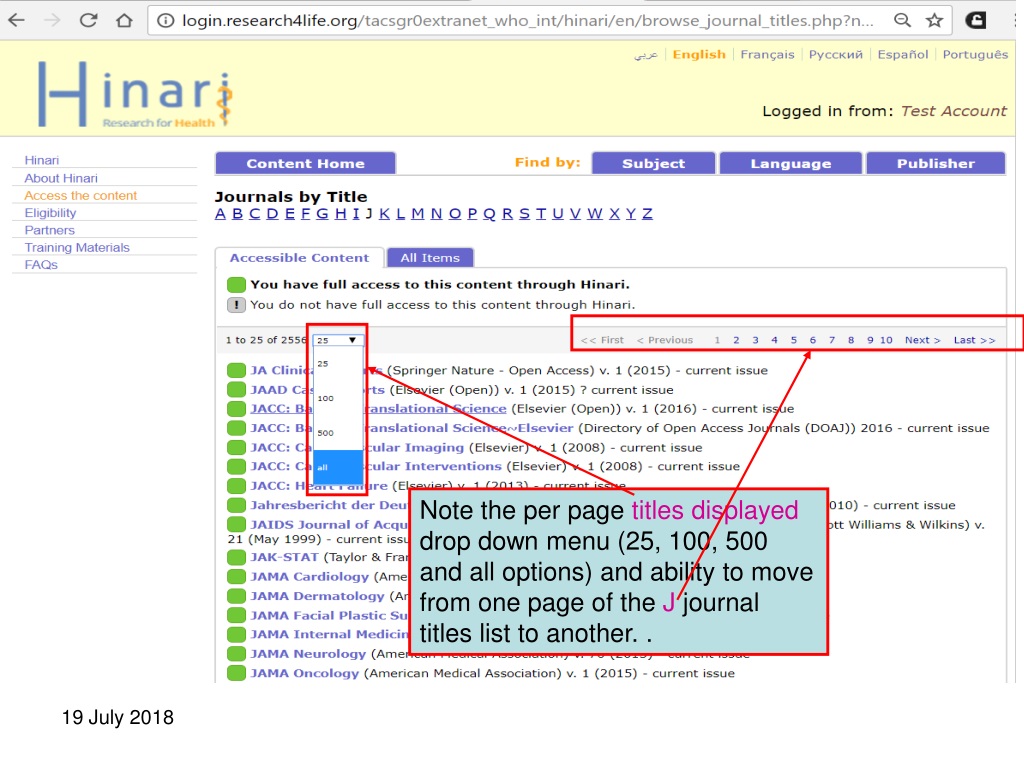Browse journal titles starting with M
1024x768 pixels.
point(418,214)
